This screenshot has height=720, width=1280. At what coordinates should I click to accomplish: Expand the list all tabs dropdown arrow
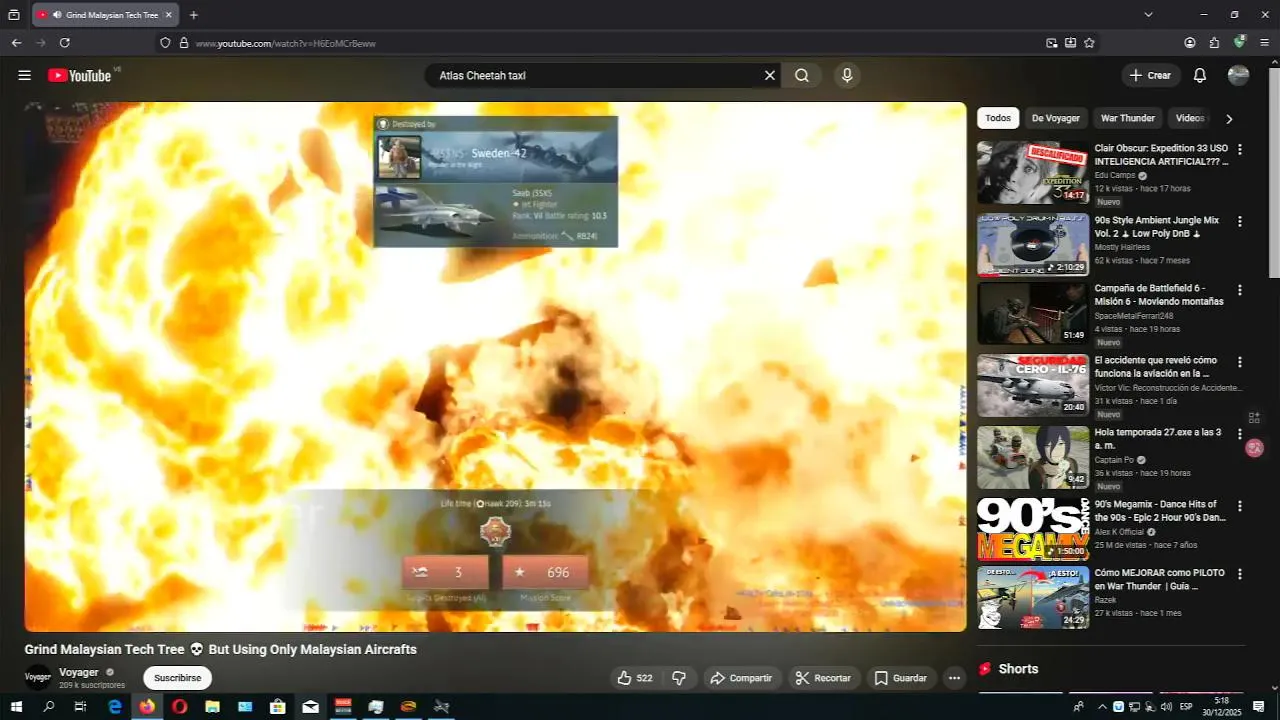click(1148, 15)
